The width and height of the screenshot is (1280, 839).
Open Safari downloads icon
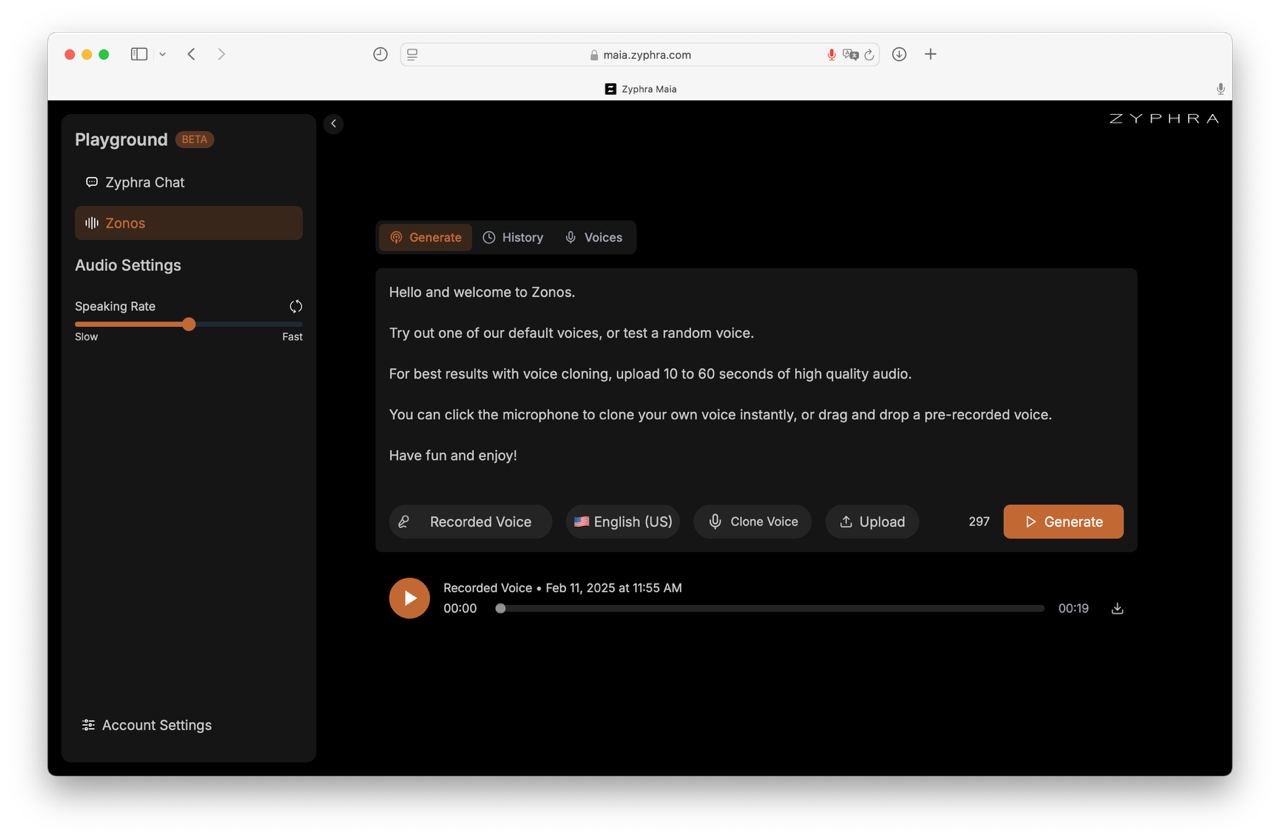(899, 55)
